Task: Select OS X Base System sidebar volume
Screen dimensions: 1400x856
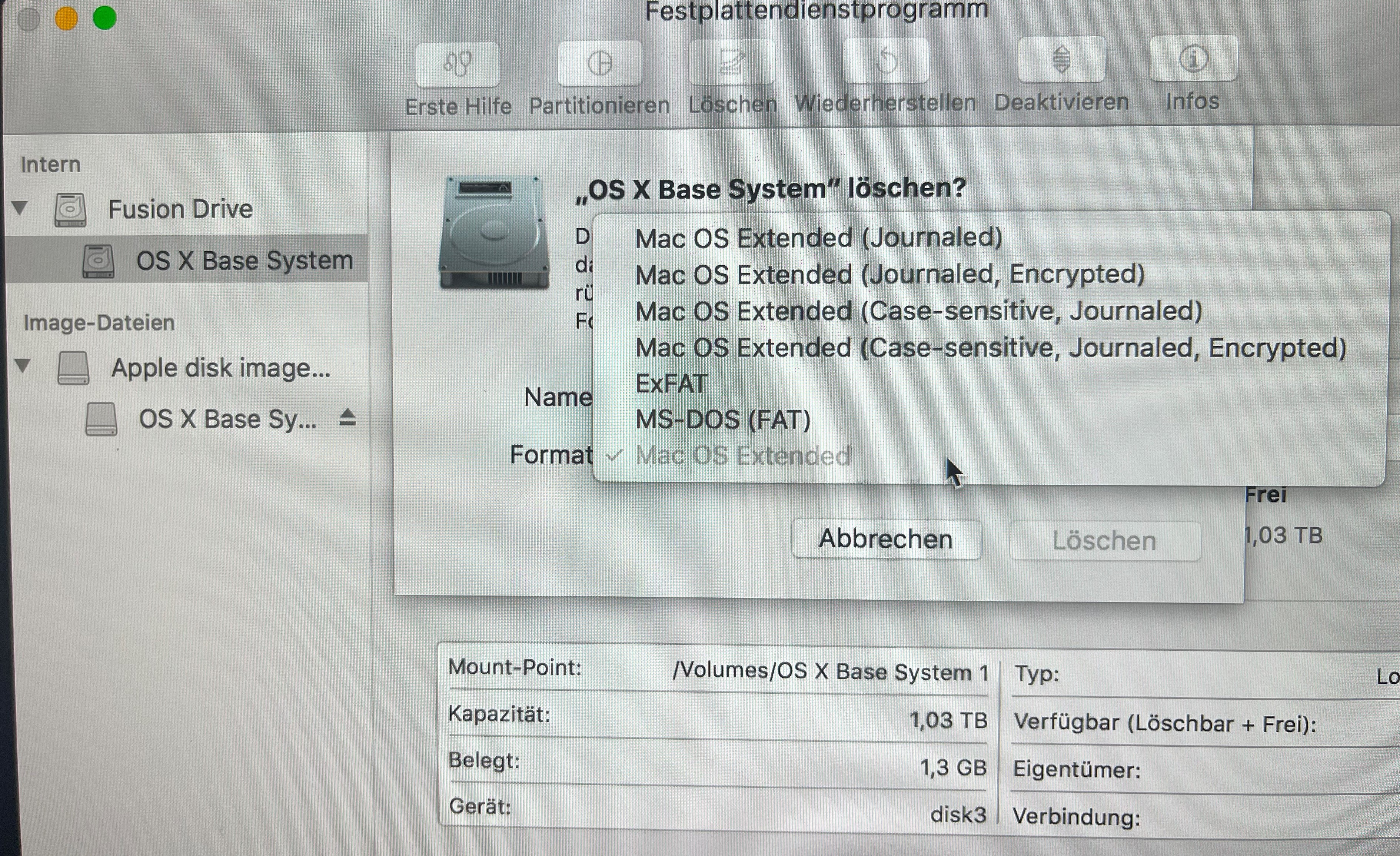Action: (244, 261)
